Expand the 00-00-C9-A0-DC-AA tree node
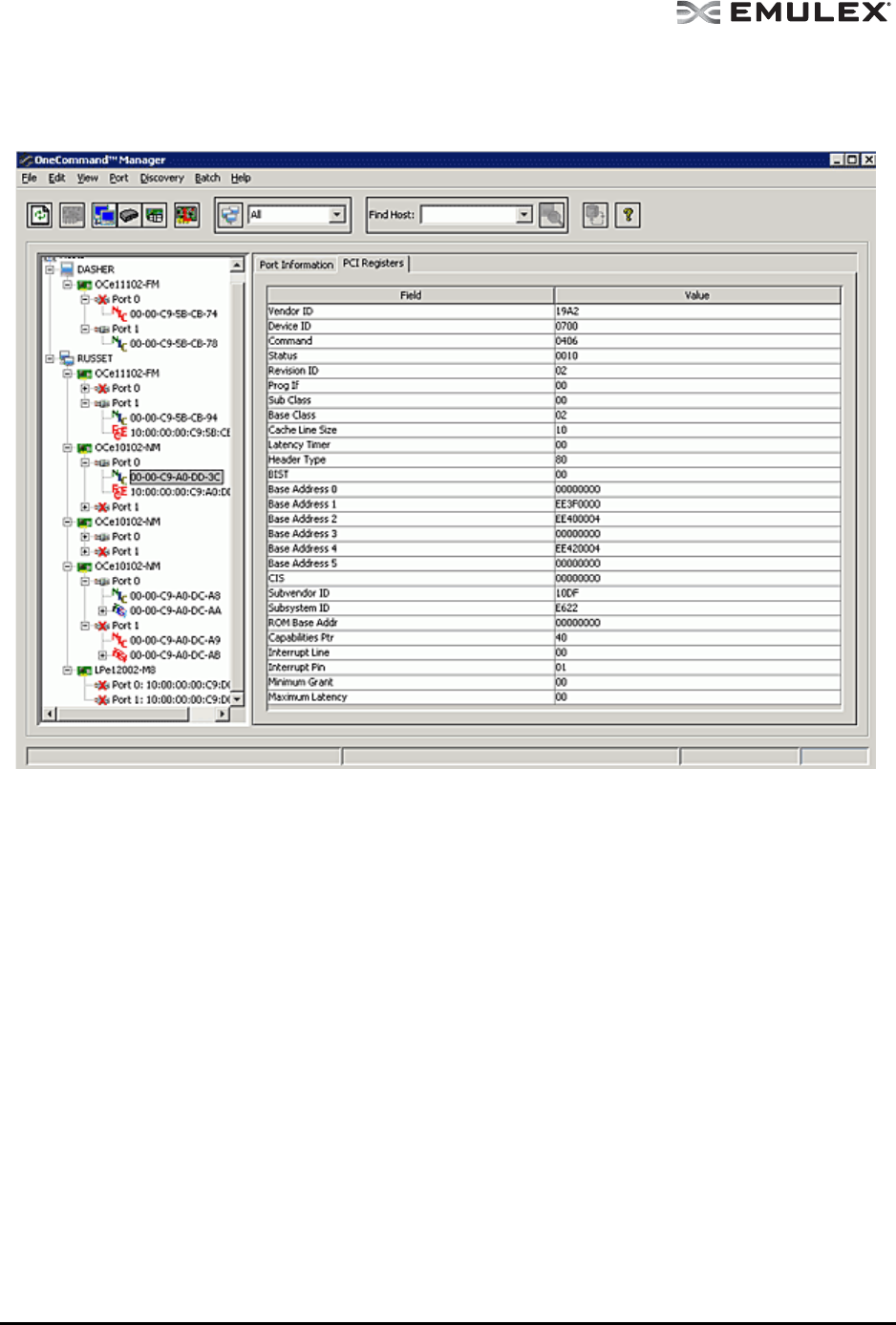The image size is (896, 1325). coord(102,610)
